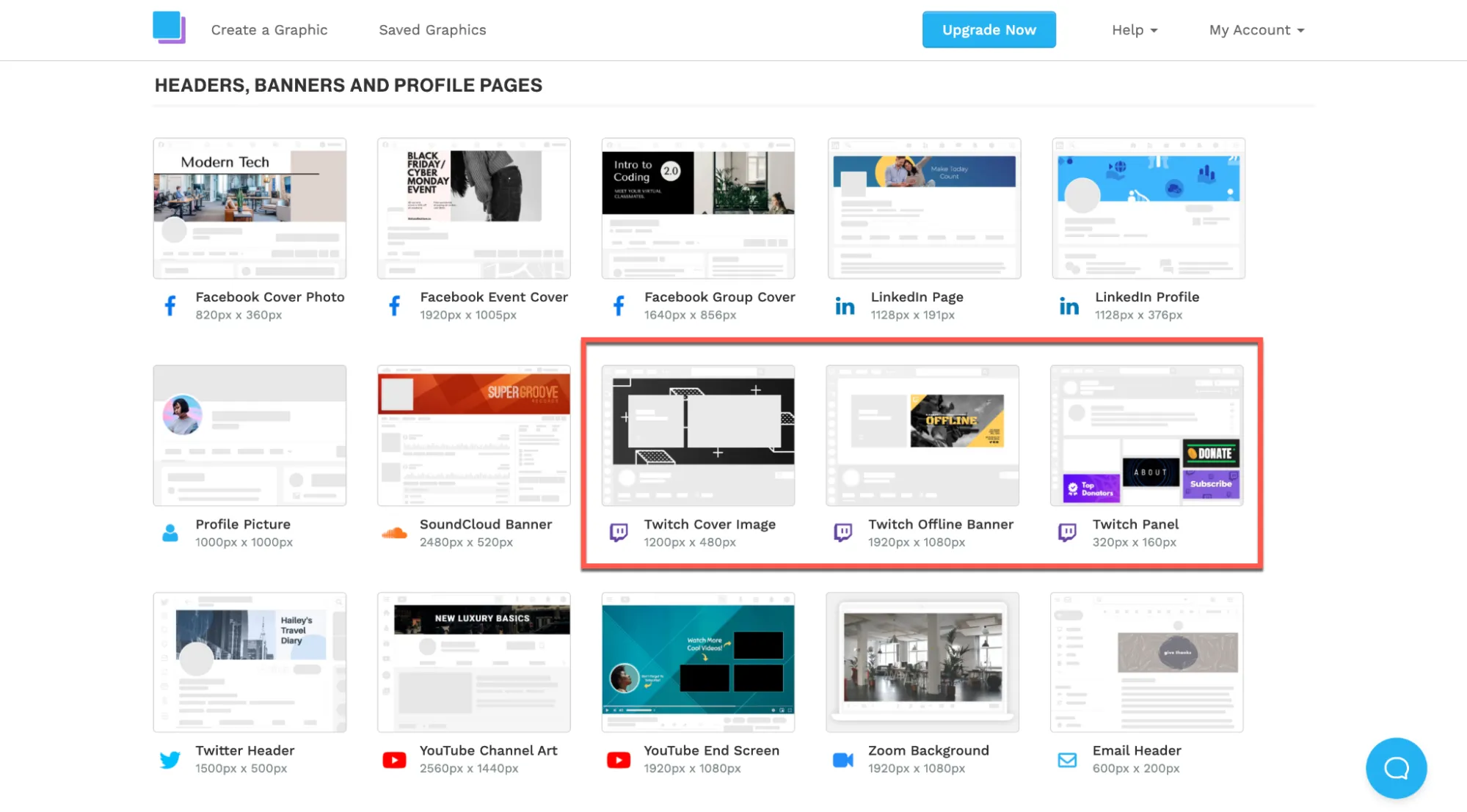Viewport: 1467px width, 812px height.
Task: Click the YouTube icon beside YouTube Channel Art
Action: point(394,760)
